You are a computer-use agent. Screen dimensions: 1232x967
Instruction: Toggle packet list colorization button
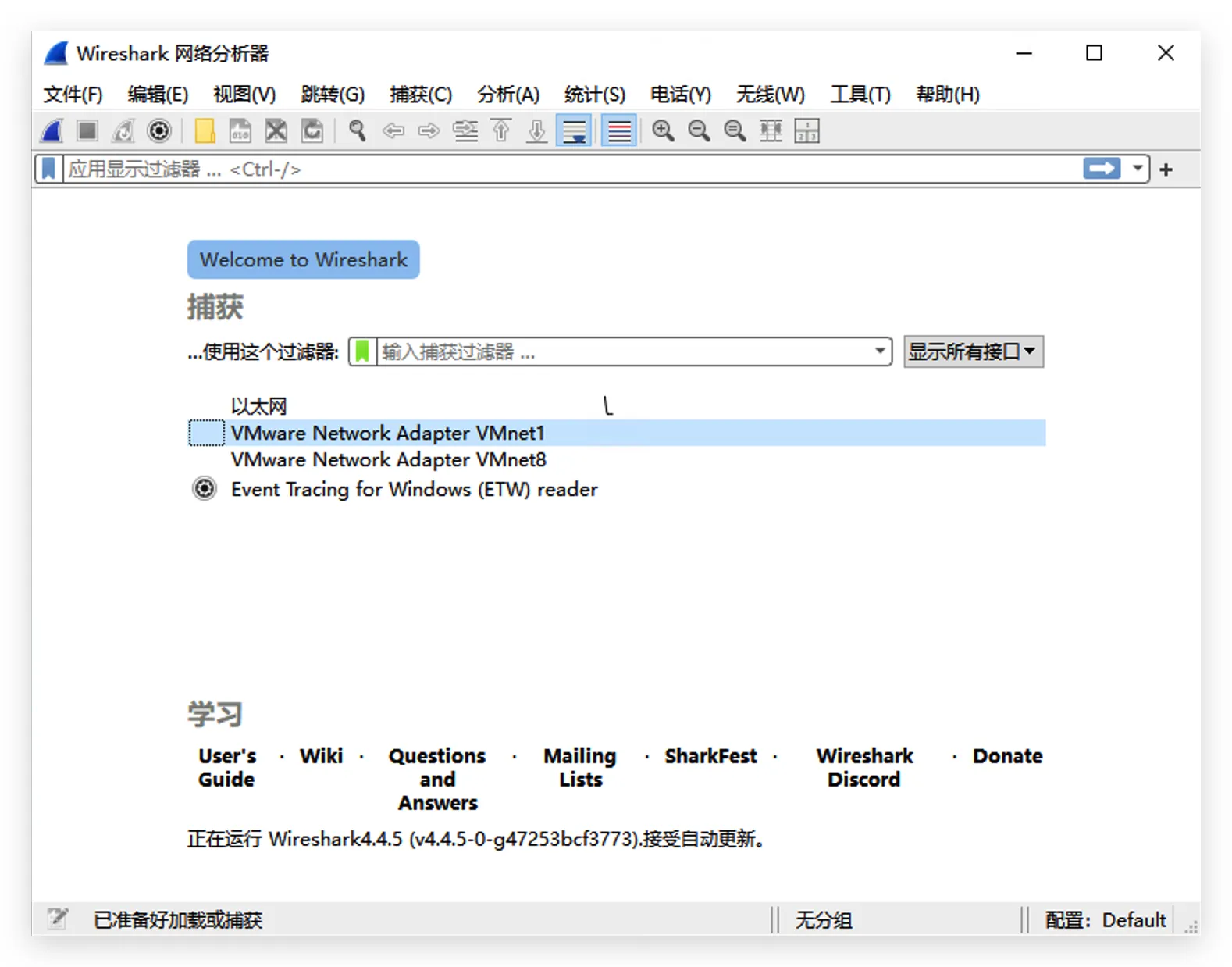point(619,130)
